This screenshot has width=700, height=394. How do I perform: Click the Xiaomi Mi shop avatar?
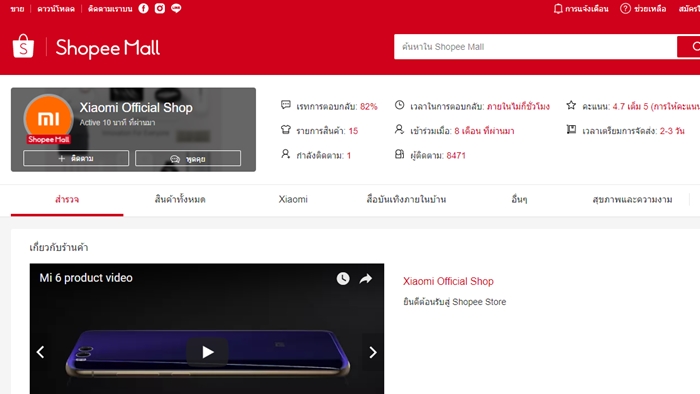[49, 118]
